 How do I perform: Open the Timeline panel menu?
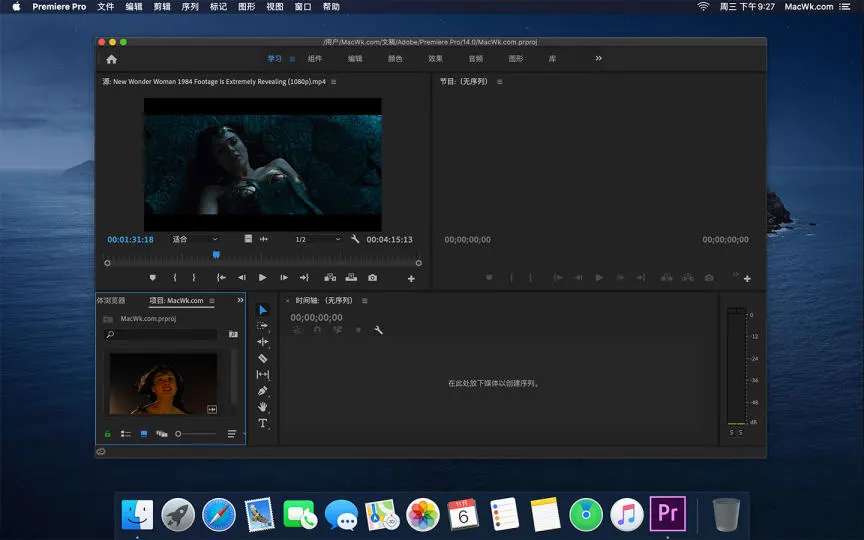coord(364,301)
